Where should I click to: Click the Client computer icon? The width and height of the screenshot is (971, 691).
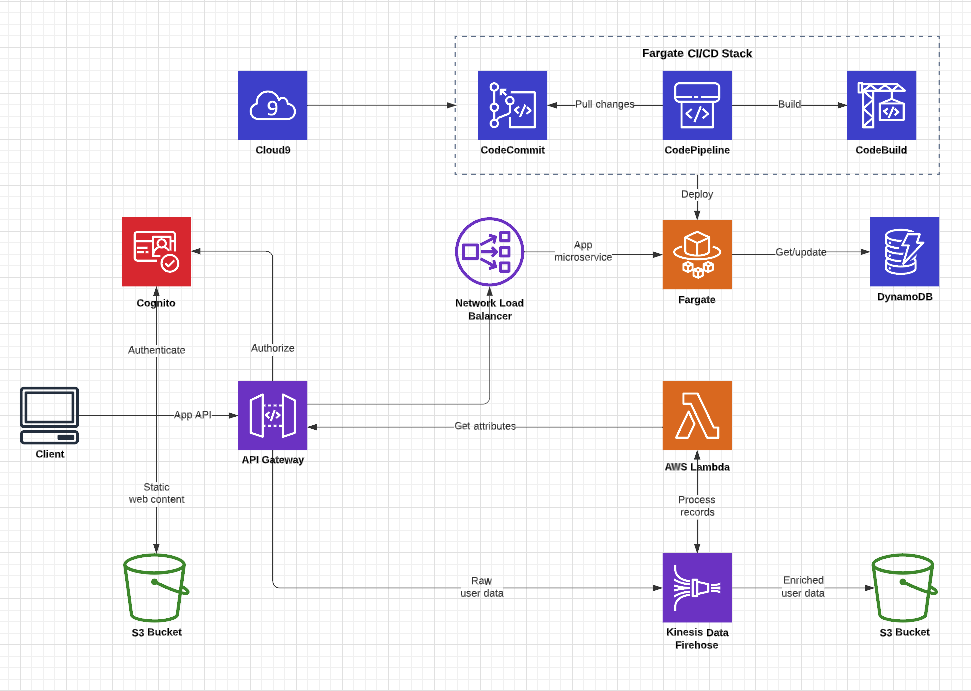(x=48, y=412)
